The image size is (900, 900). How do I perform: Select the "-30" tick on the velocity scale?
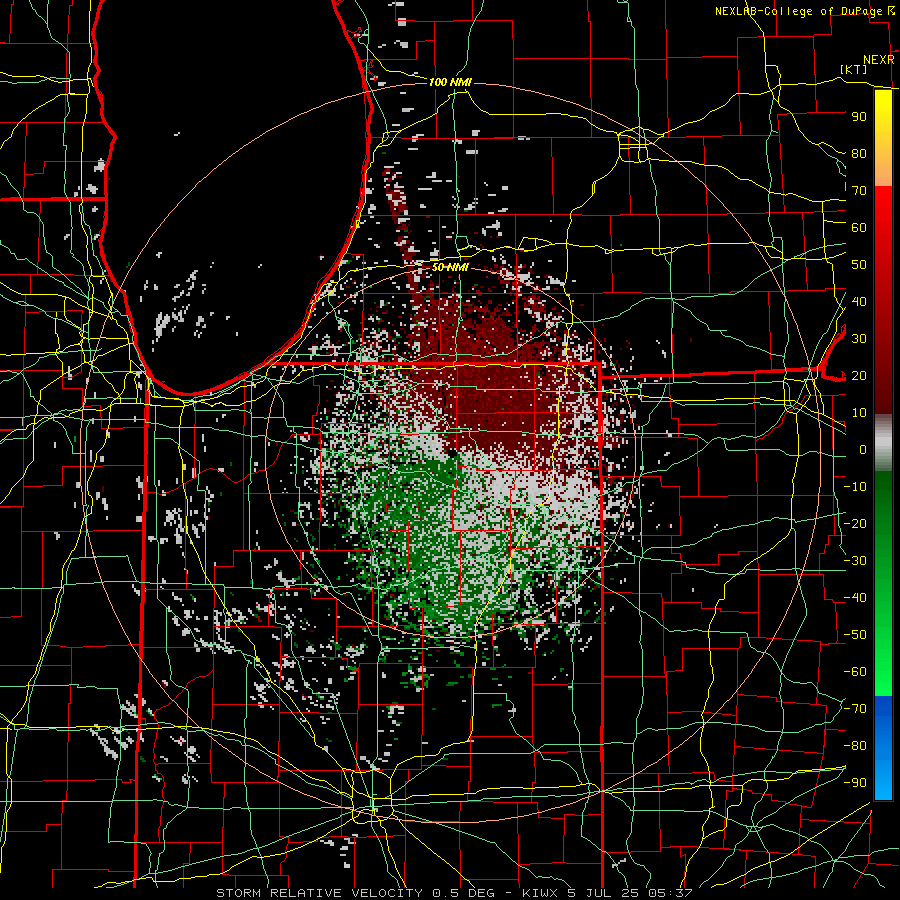point(855,561)
